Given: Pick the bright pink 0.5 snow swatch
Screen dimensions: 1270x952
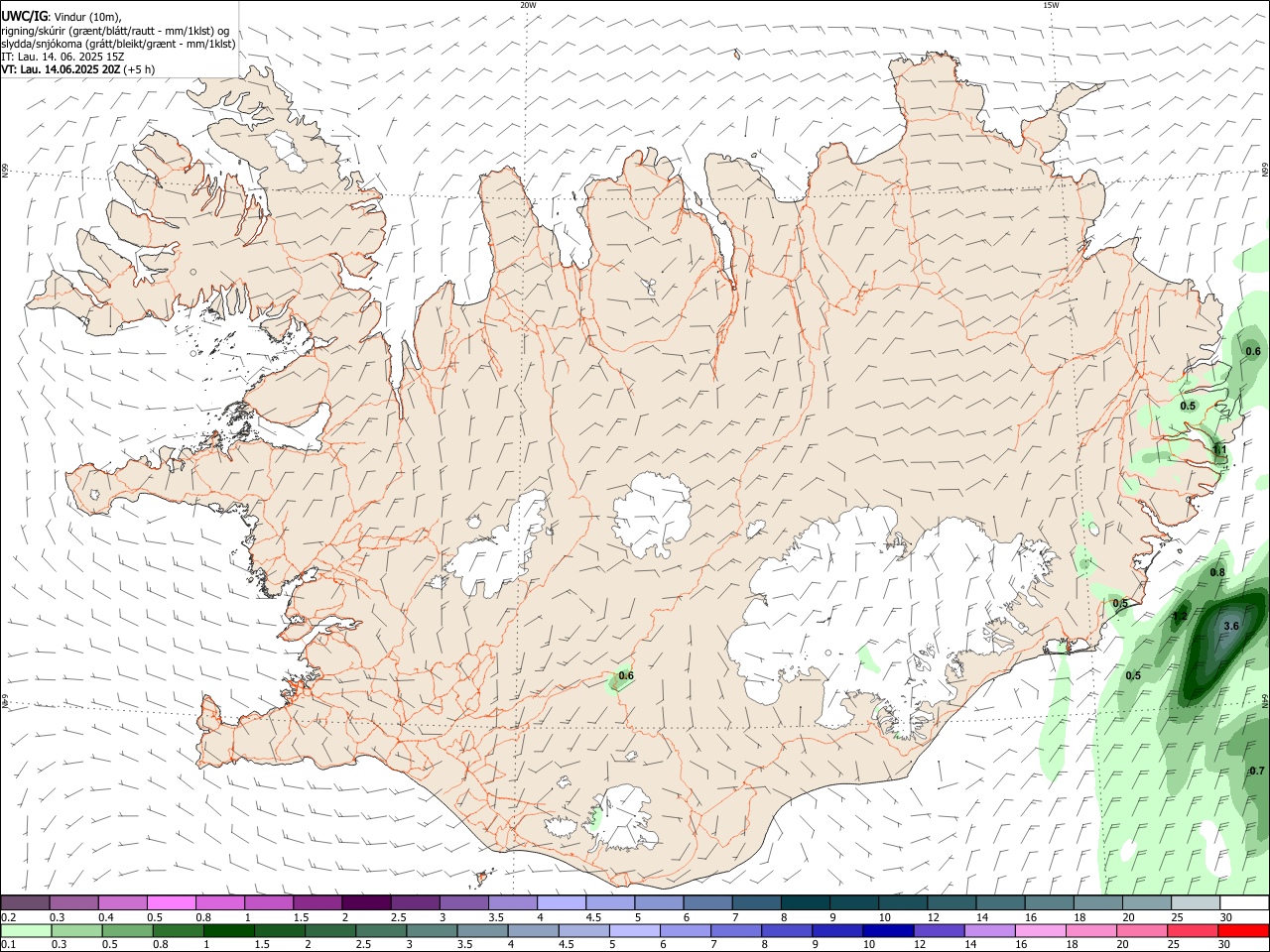Looking at the screenshot, I should click(x=171, y=902).
